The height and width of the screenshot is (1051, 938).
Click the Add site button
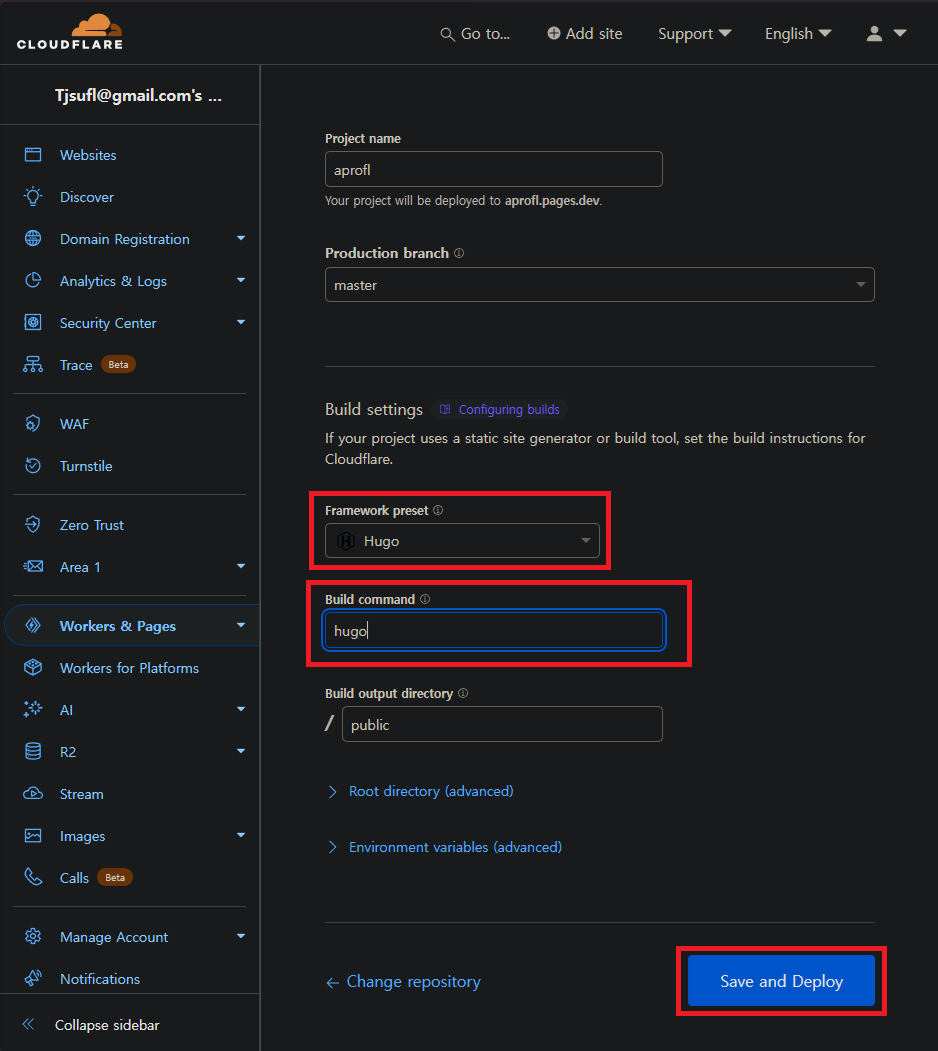click(x=584, y=33)
